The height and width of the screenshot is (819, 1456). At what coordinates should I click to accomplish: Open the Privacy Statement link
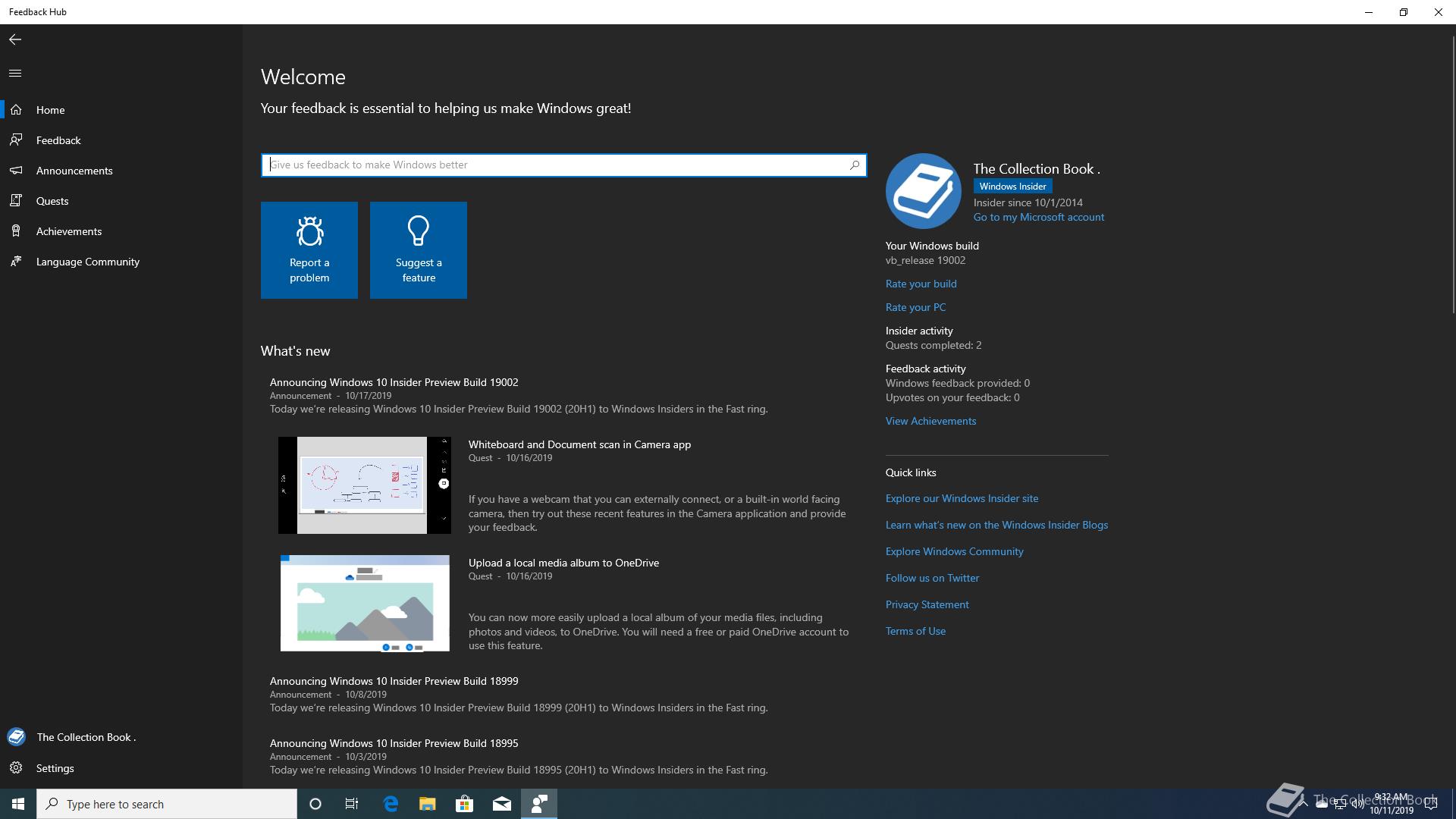click(x=927, y=604)
